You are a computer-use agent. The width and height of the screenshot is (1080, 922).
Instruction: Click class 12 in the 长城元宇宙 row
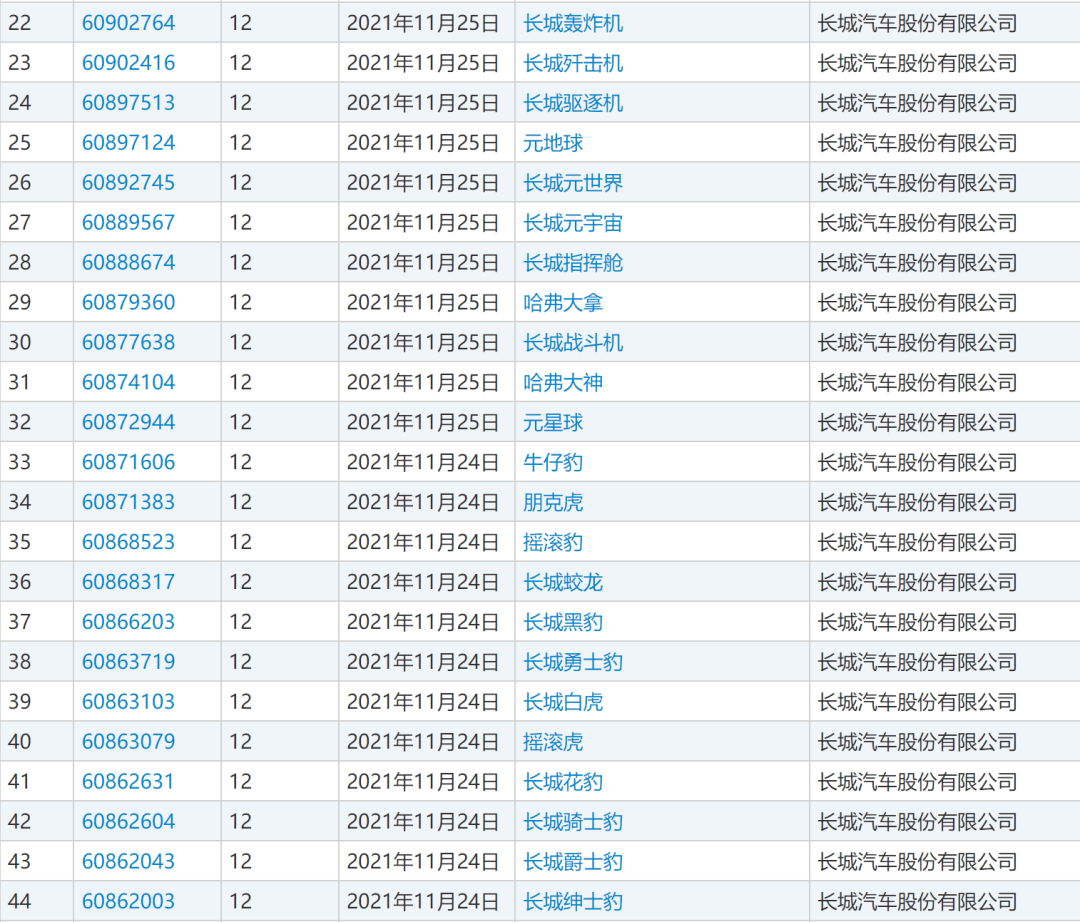240,222
